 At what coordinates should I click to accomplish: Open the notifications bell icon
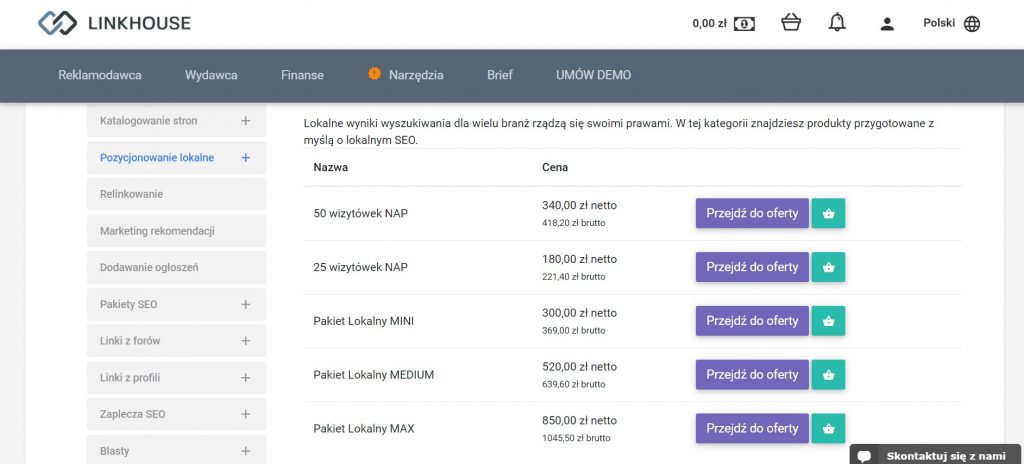837,23
